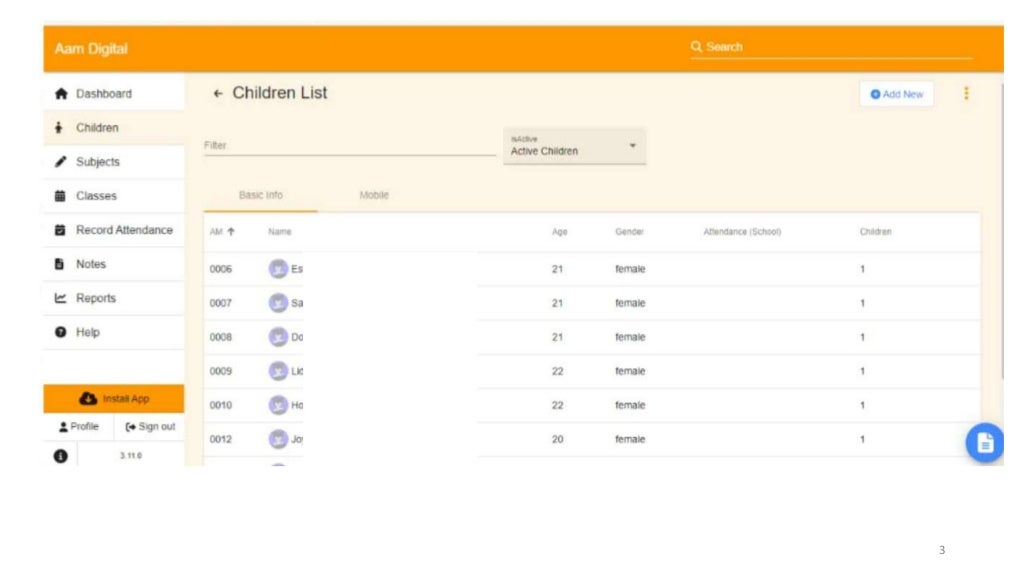Click the page vertical scrollbar
Screen dimensions: 1024x576
(x=1002, y=229)
